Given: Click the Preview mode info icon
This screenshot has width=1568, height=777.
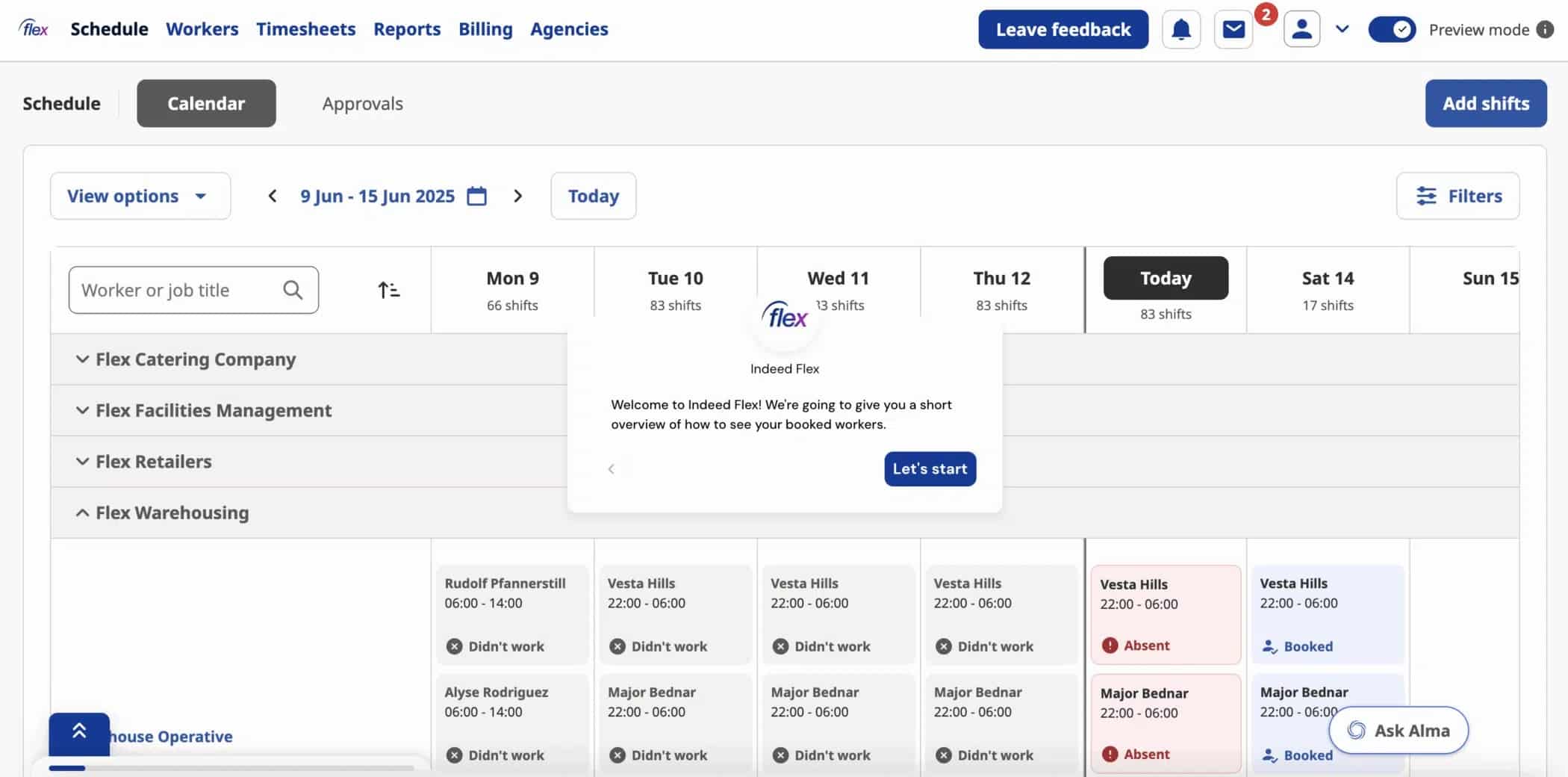Looking at the screenshot, I should [1545, 30].
